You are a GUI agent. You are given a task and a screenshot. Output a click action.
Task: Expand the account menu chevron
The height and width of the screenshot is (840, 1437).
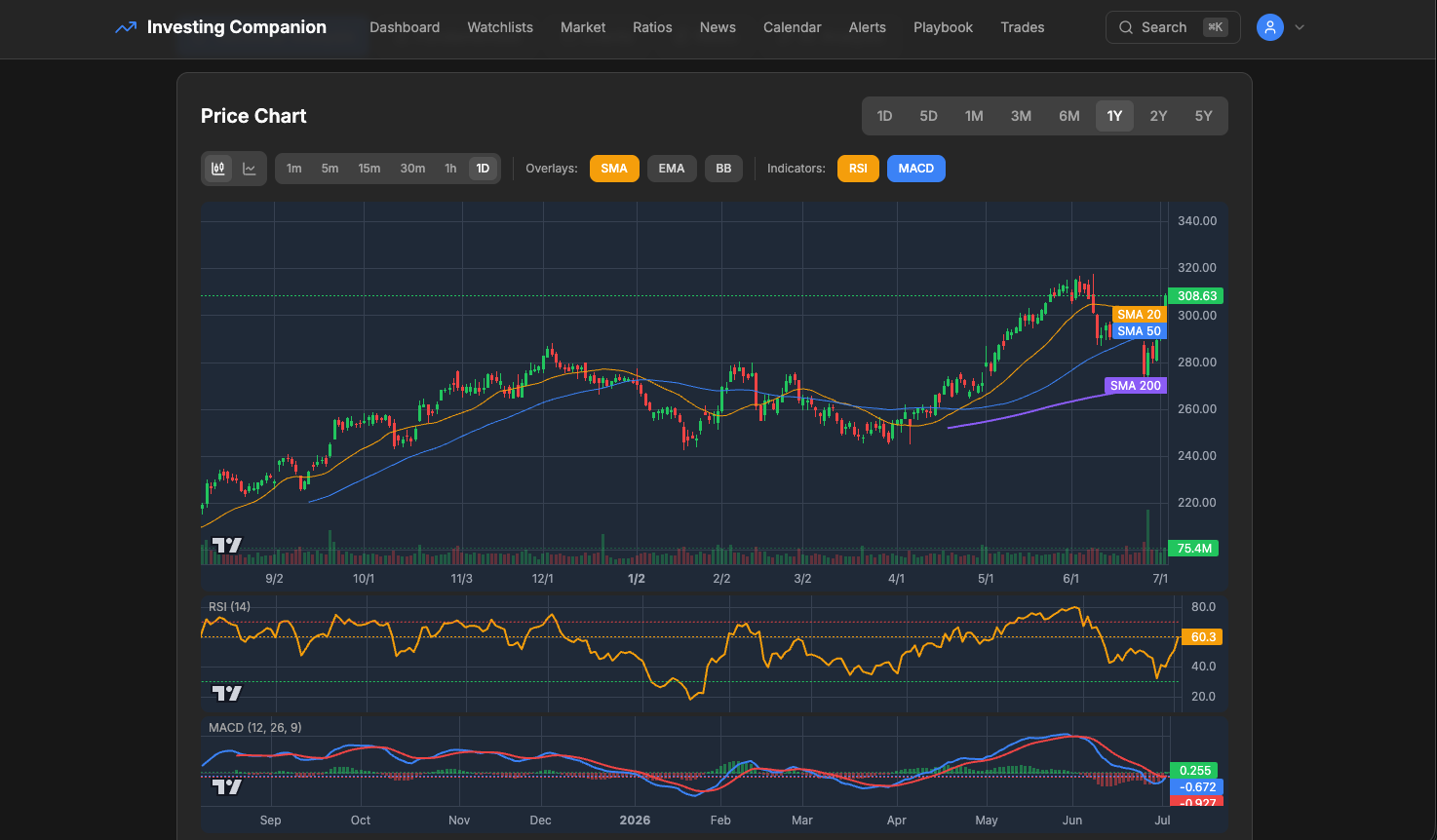click(x=1300, y=27)
